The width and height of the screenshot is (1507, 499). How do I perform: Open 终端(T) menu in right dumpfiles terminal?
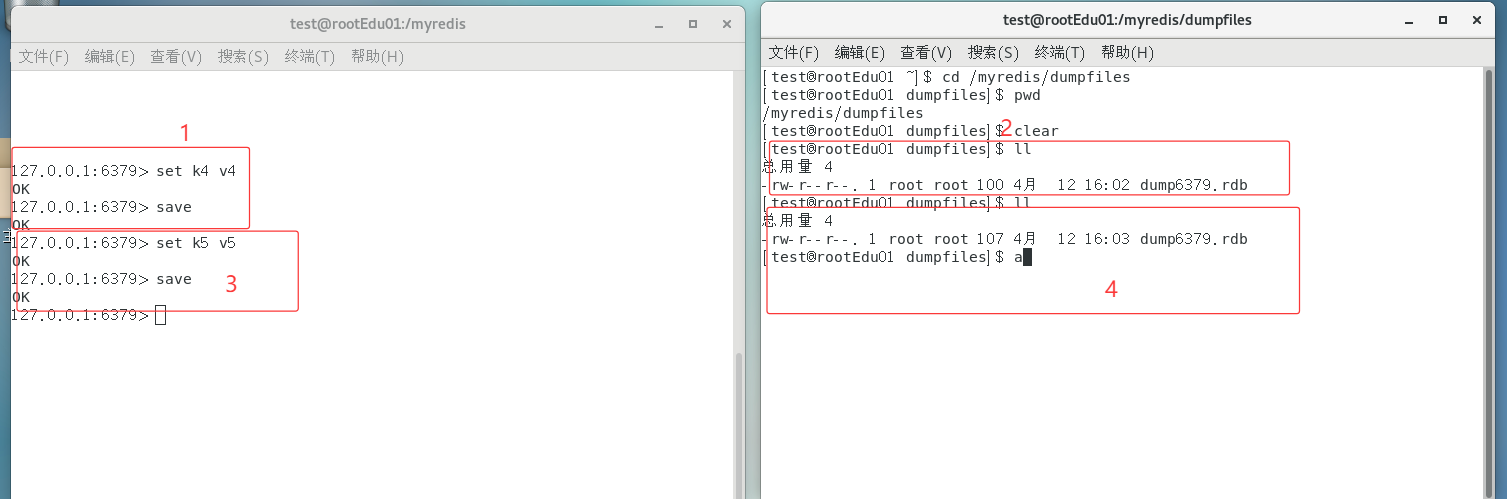click(x=1060, y=52)
